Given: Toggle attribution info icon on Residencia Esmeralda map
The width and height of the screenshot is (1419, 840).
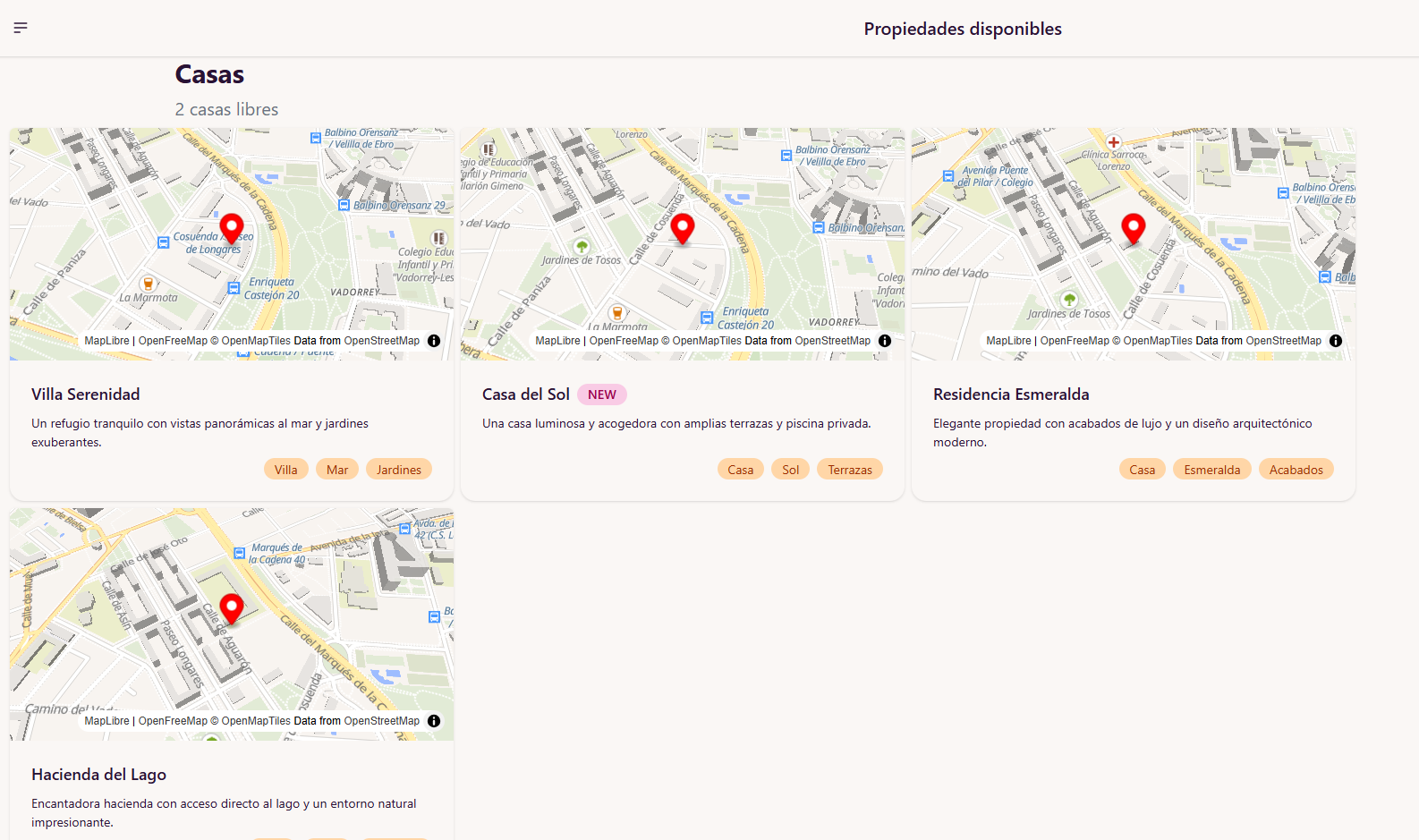Looking at the screenshot, I should point(1336,341).
